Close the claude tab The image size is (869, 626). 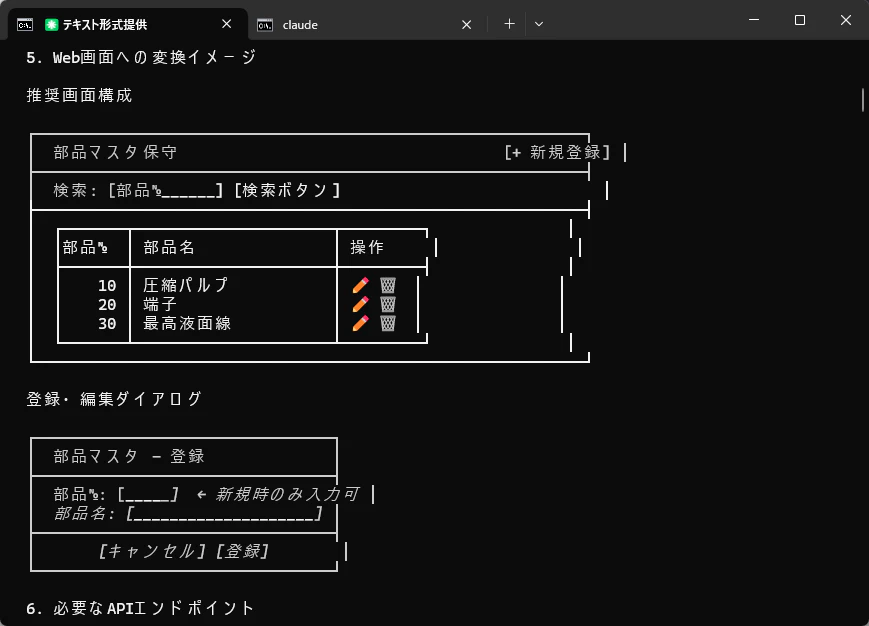coord(467,24)
